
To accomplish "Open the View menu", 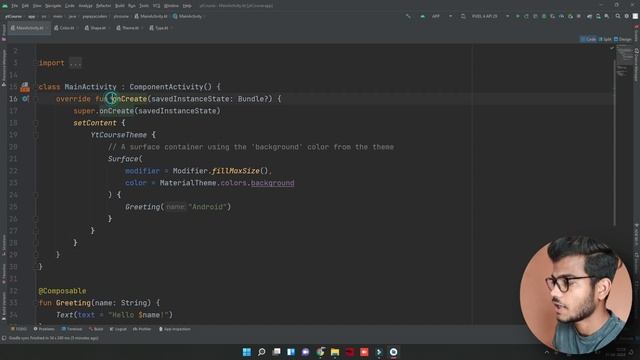I will pos(37,6).
